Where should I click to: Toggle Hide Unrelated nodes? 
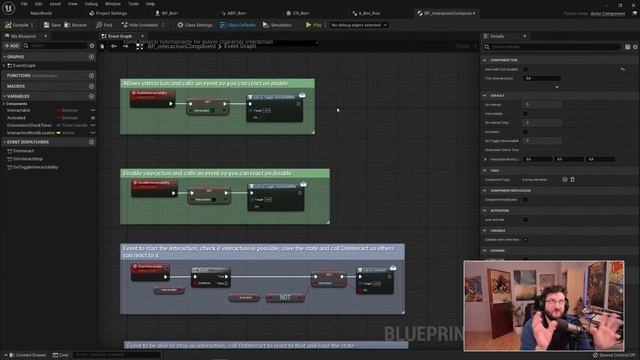(140, 25)
